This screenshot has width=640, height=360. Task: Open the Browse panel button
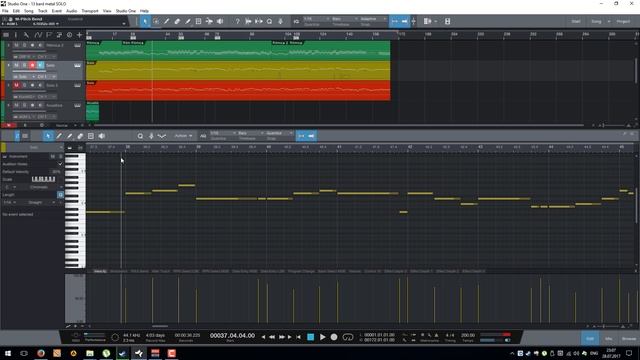(629, 338)
